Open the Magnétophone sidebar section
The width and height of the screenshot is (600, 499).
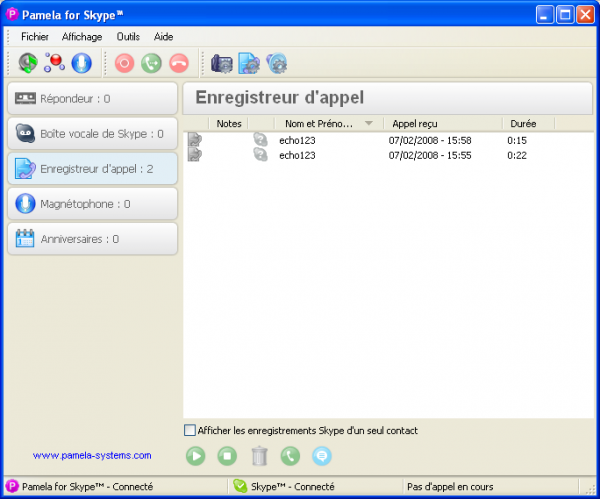pos(92,204)
